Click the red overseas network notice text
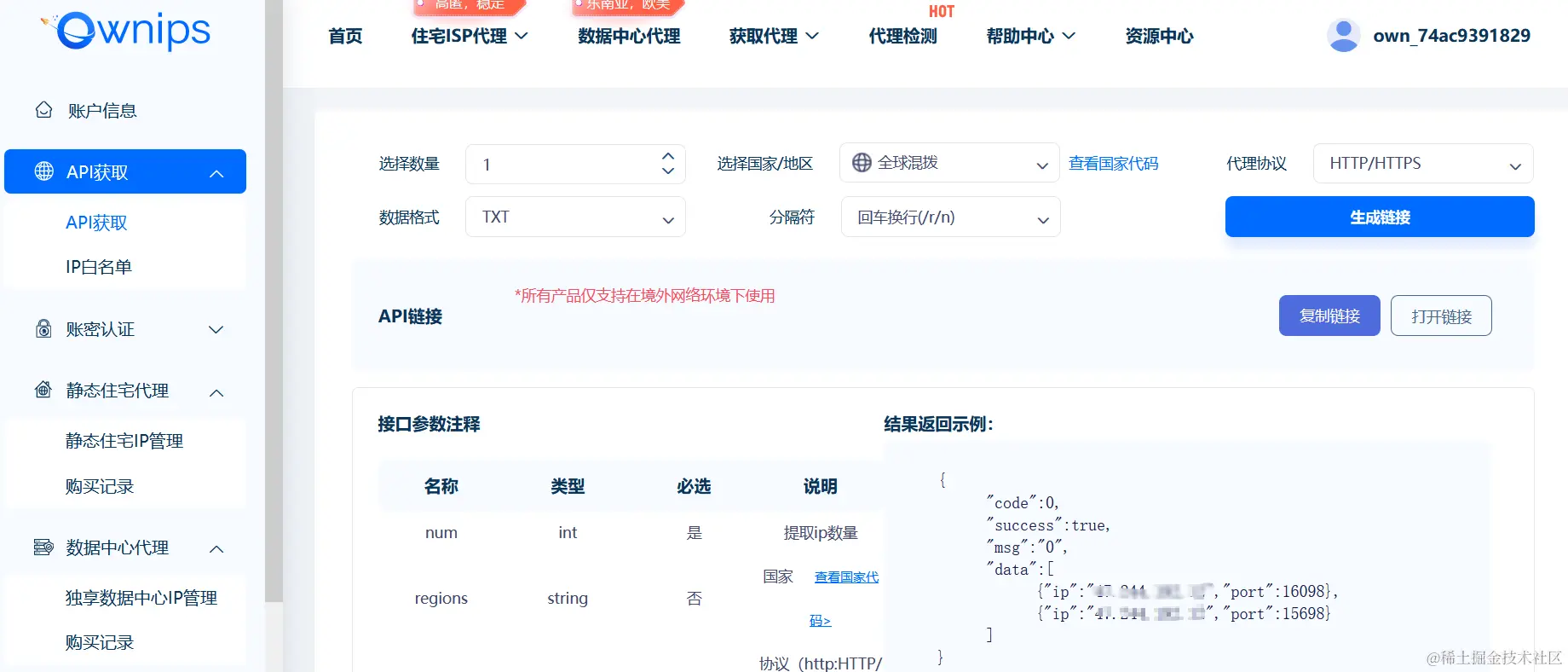The height and width of the screenshot is (672, 1568). [x=644, y=296]
